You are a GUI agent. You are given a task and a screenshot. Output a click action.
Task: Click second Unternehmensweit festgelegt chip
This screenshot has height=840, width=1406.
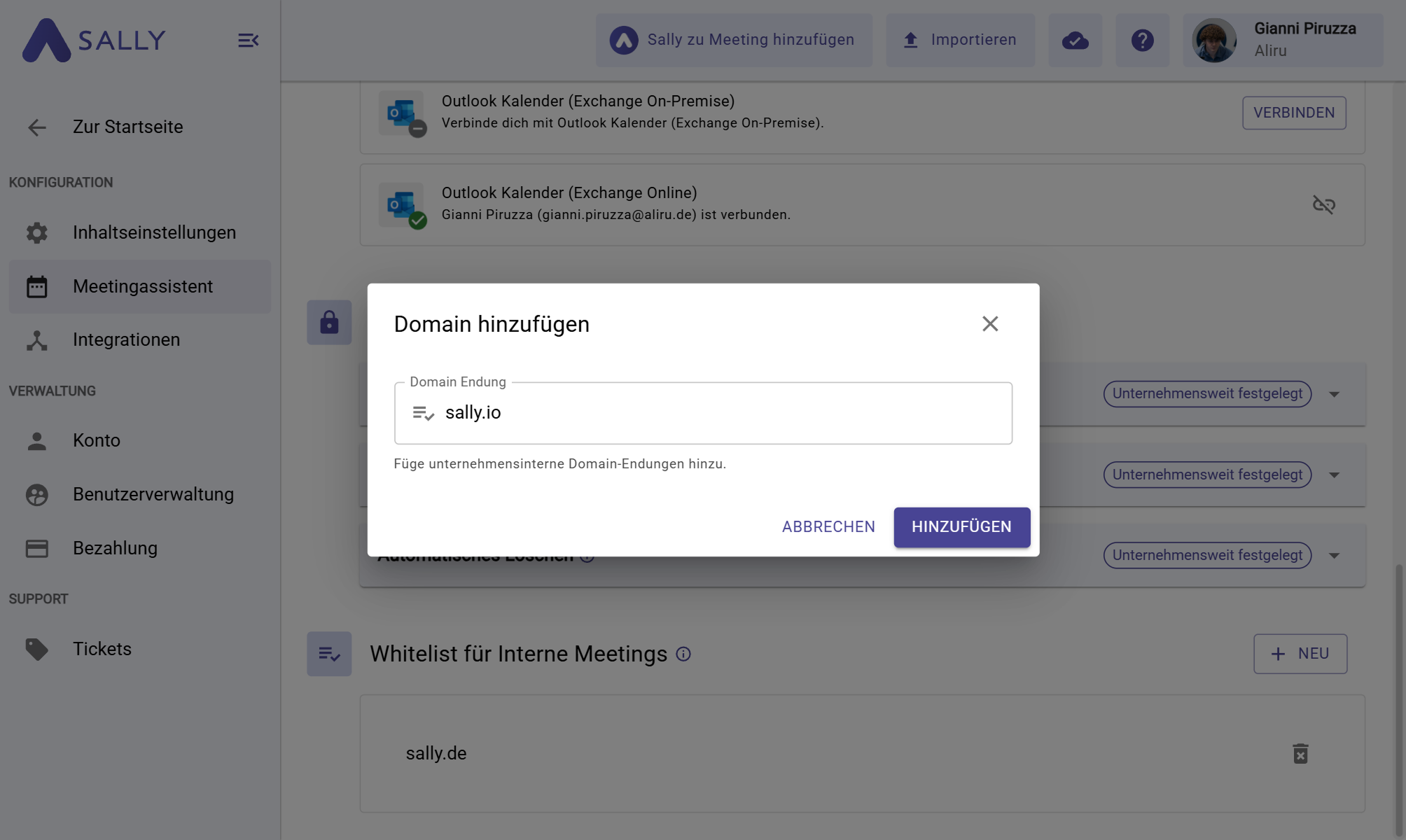pyautogui.click(x=1207, y=475)
